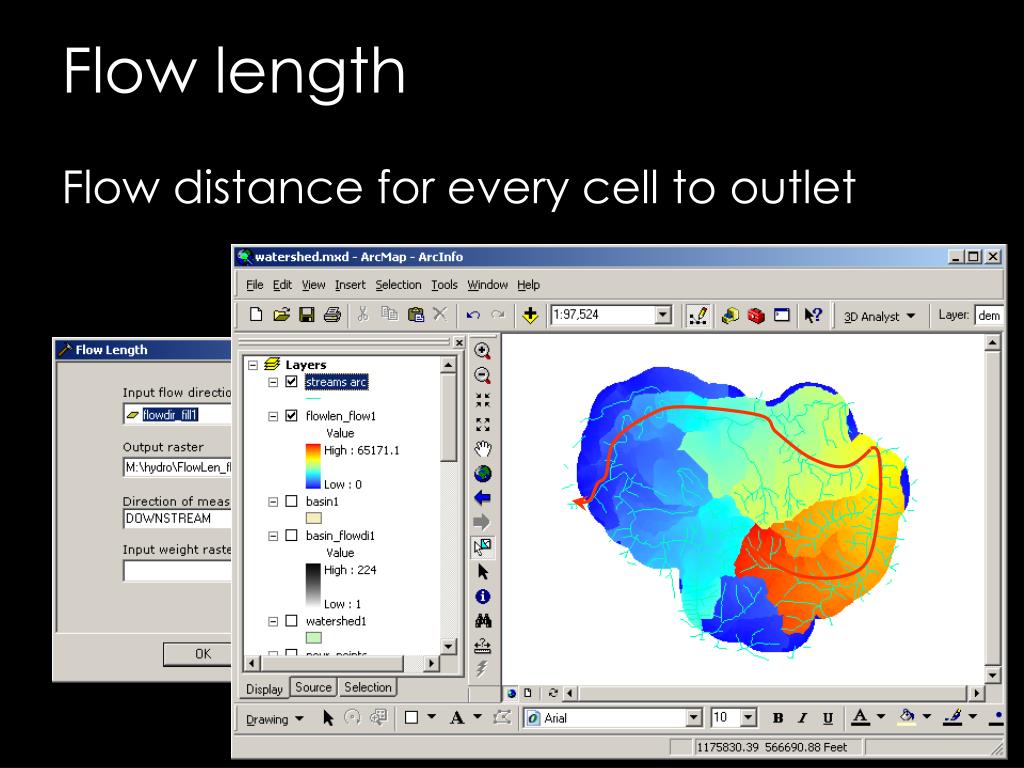
Task: Go back to previous extent arrow
Action: (483, 498)
